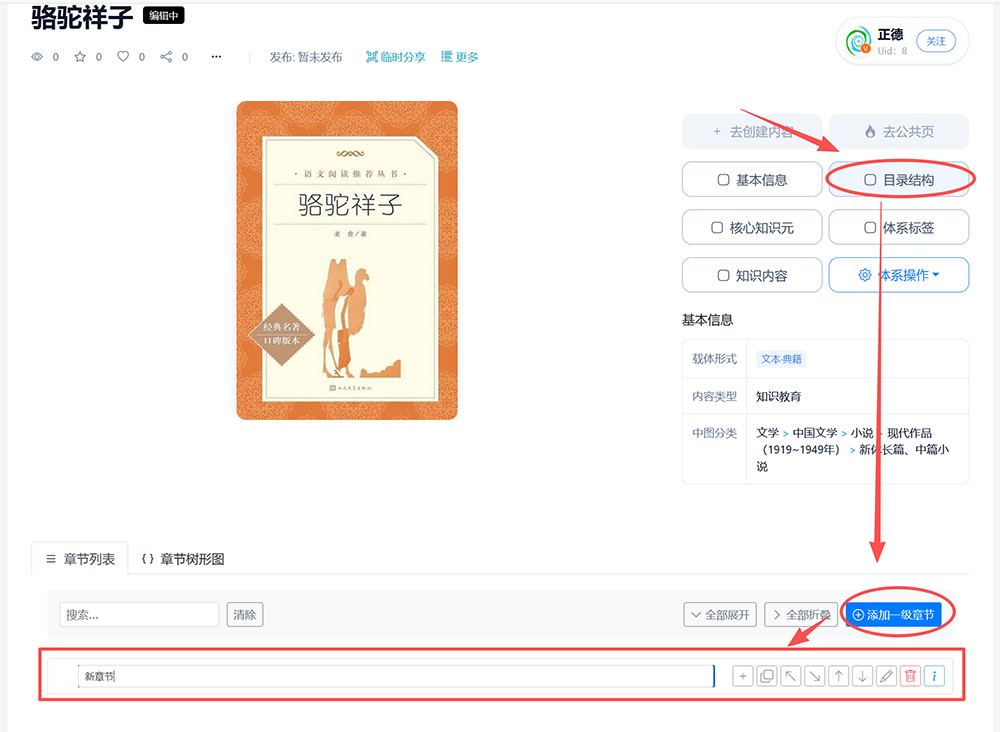Open the 临时分享 link
This screenshot has height=732, width=1000.
[x=395, y=57]
